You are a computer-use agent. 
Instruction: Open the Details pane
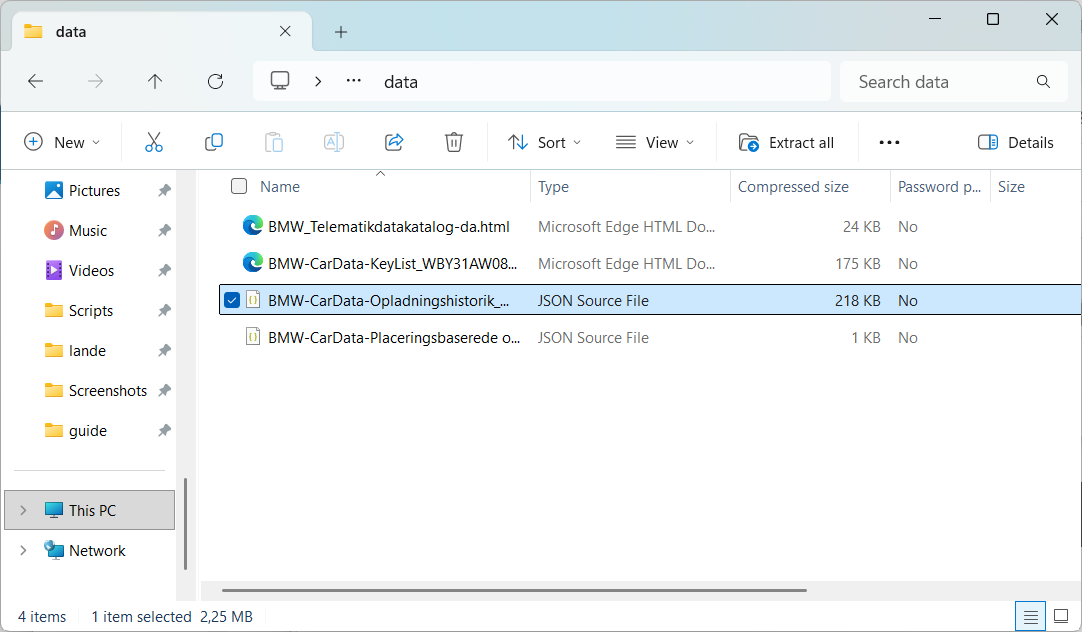[1016, 142]
